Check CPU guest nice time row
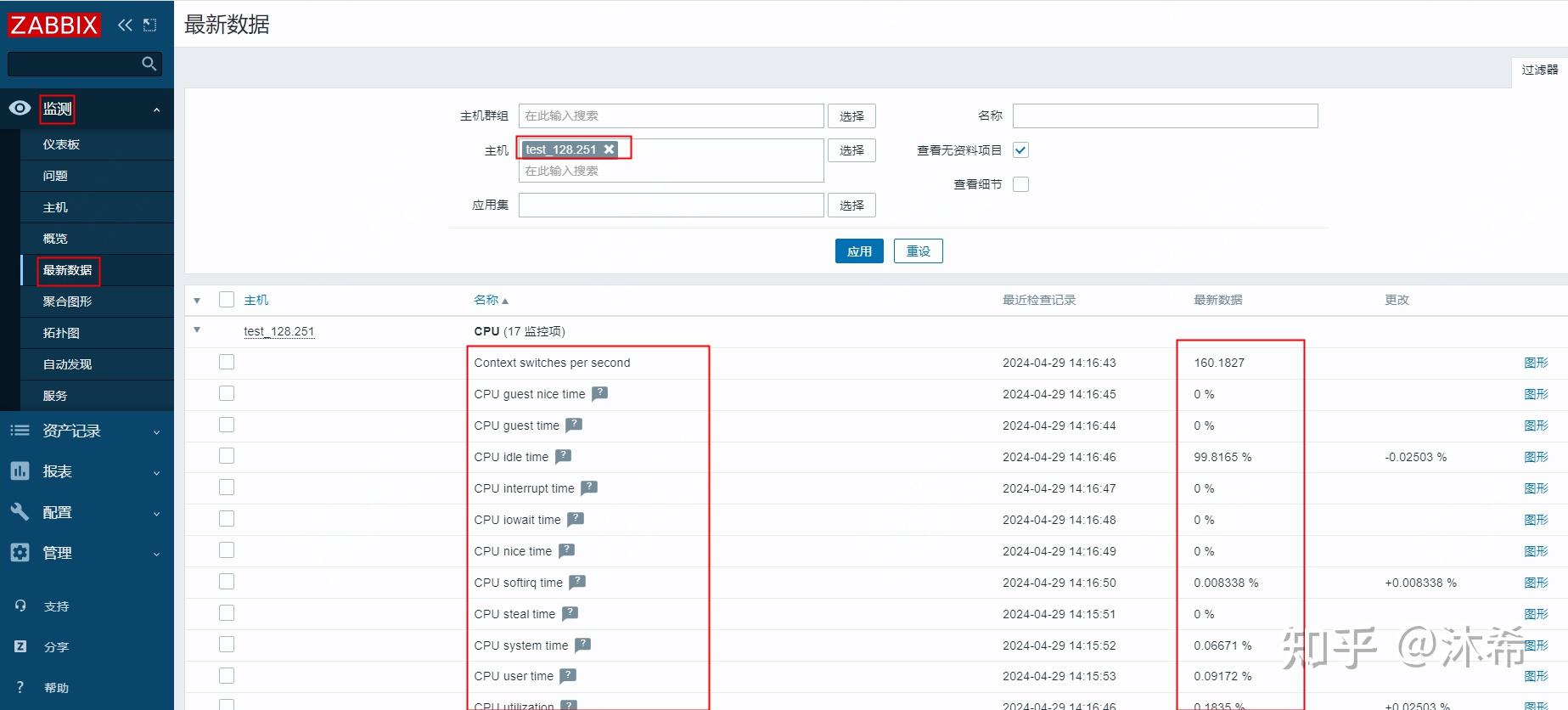The image size is (1568, 710). point(227,393)
